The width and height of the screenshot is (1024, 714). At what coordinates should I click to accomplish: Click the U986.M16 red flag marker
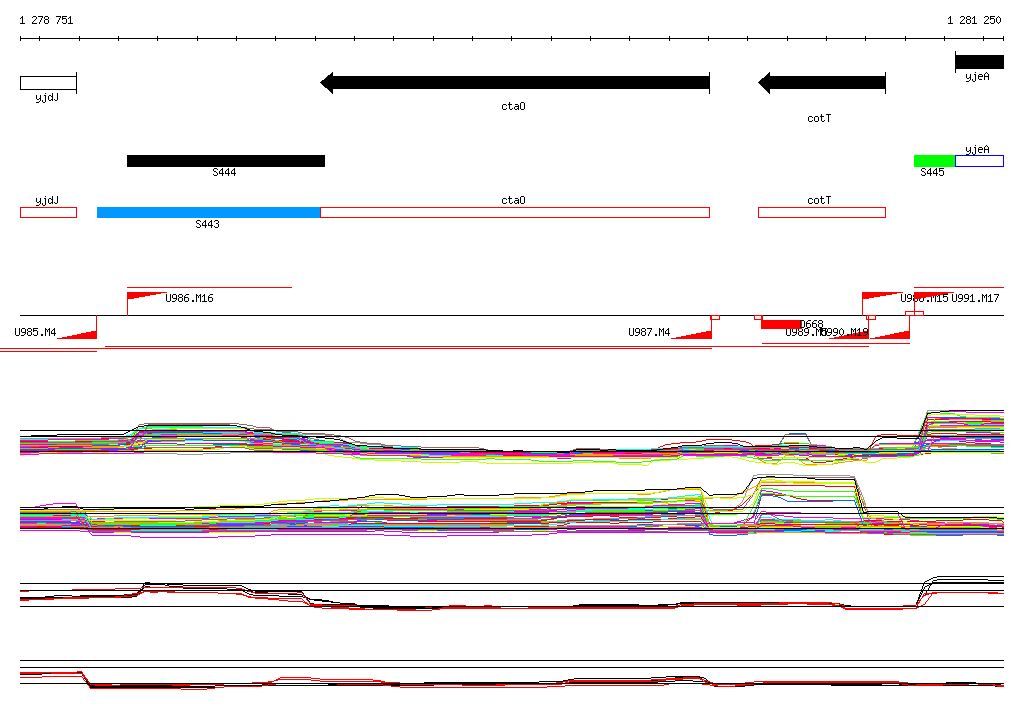145,296
